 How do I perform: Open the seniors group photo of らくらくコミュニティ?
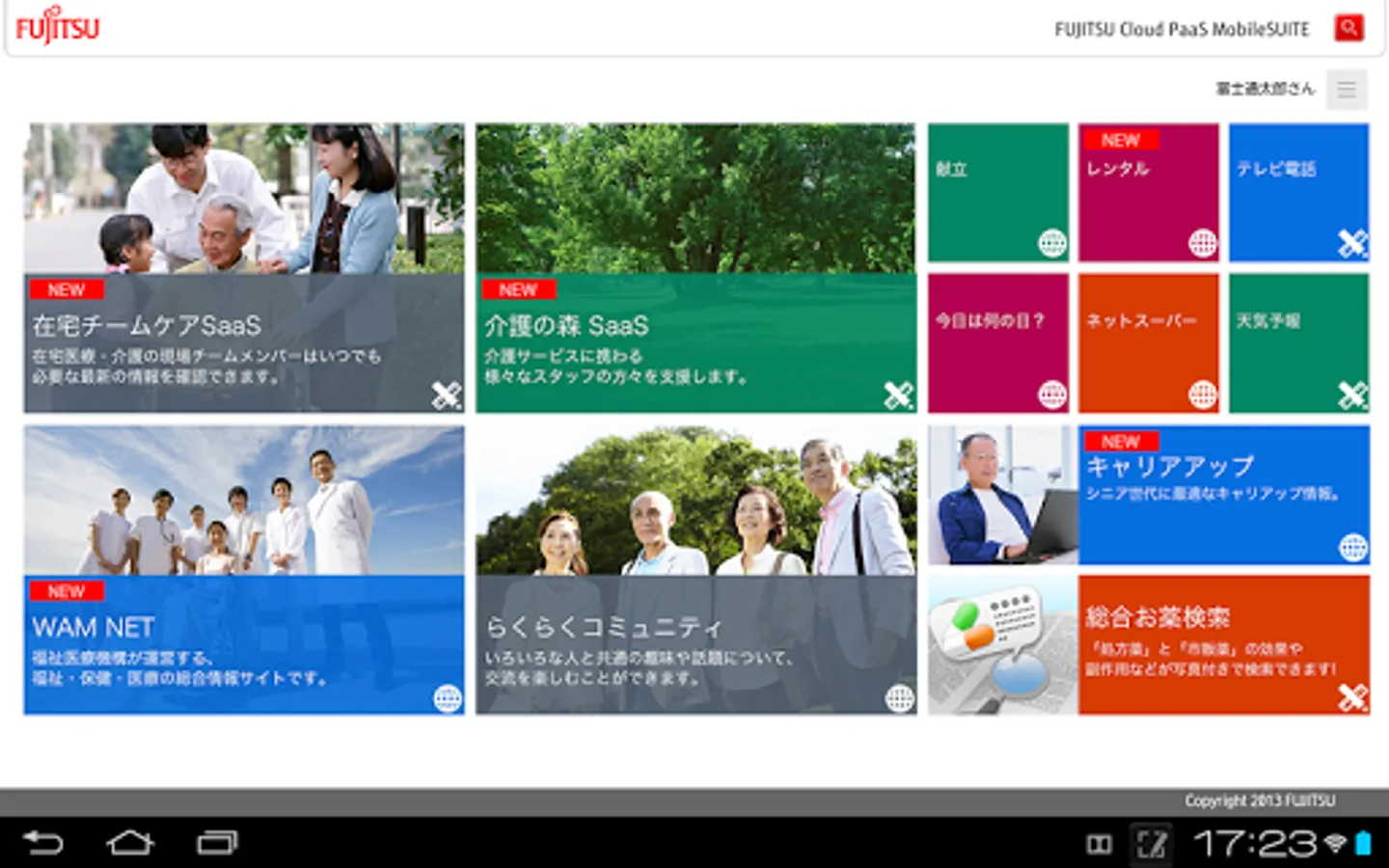pyautogui.click(x=695, y=502)
